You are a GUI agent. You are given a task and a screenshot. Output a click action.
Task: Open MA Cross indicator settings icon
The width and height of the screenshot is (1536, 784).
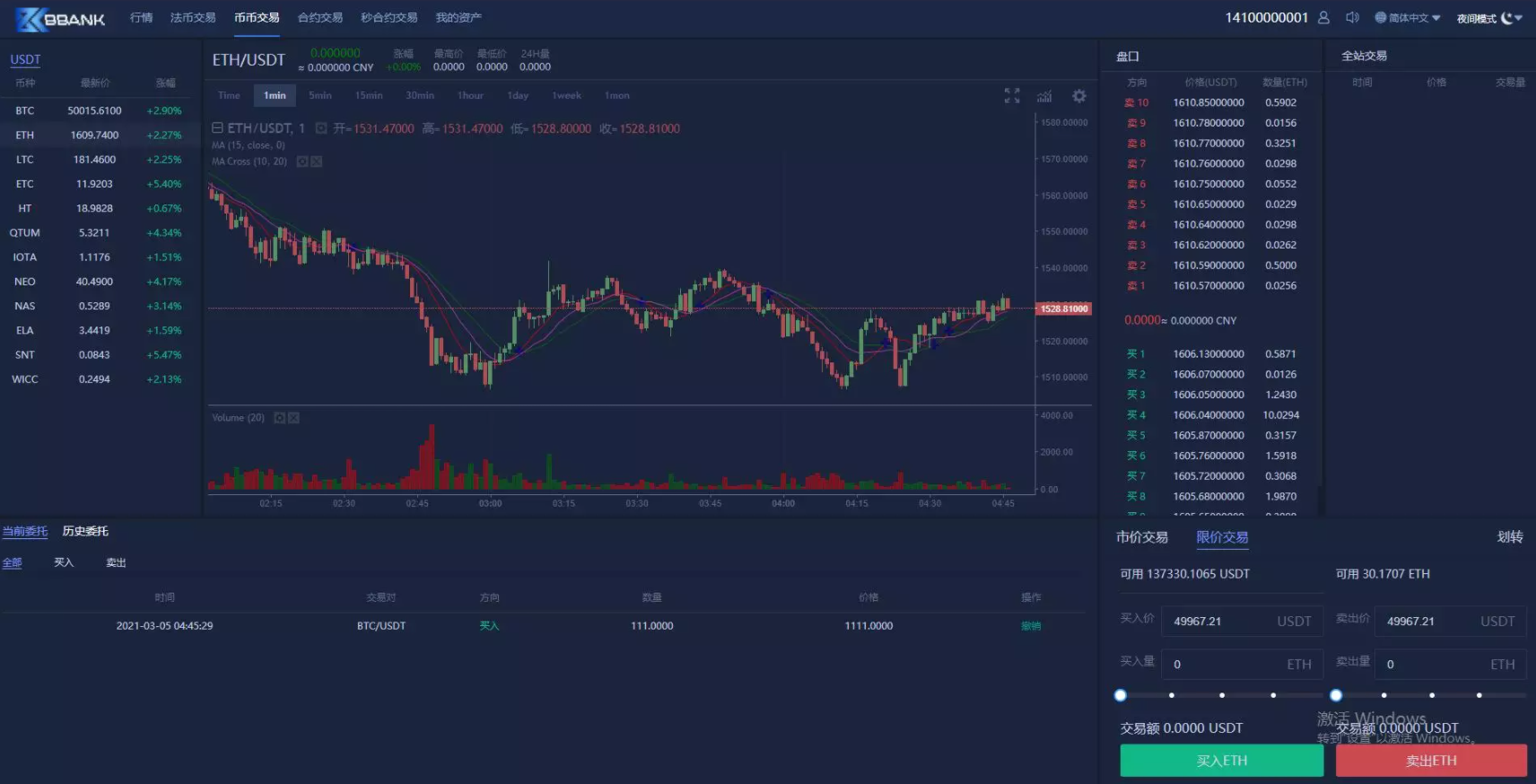point(302,161)
